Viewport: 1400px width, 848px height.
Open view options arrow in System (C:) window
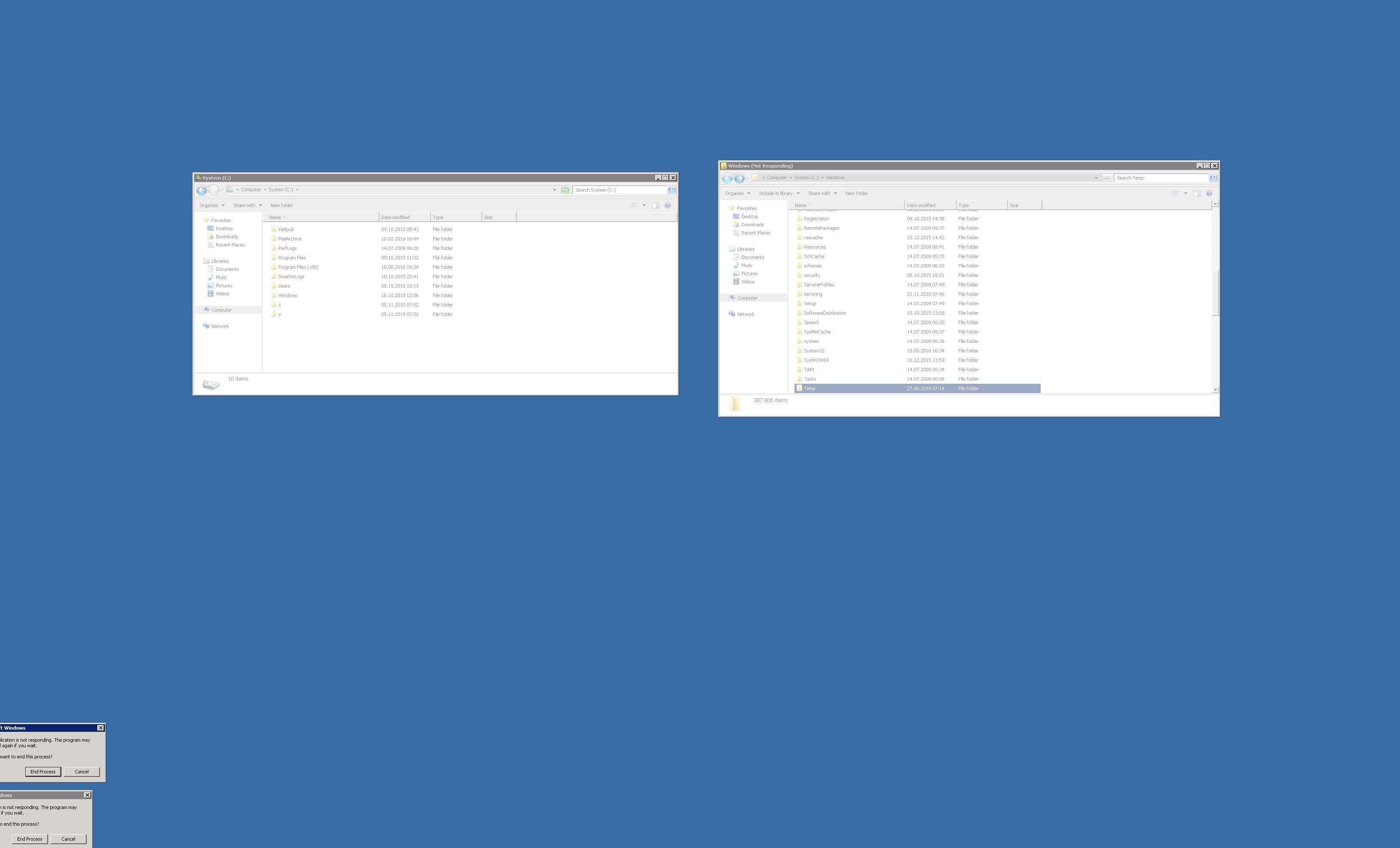pyautogui.click(x=644, y=206)
